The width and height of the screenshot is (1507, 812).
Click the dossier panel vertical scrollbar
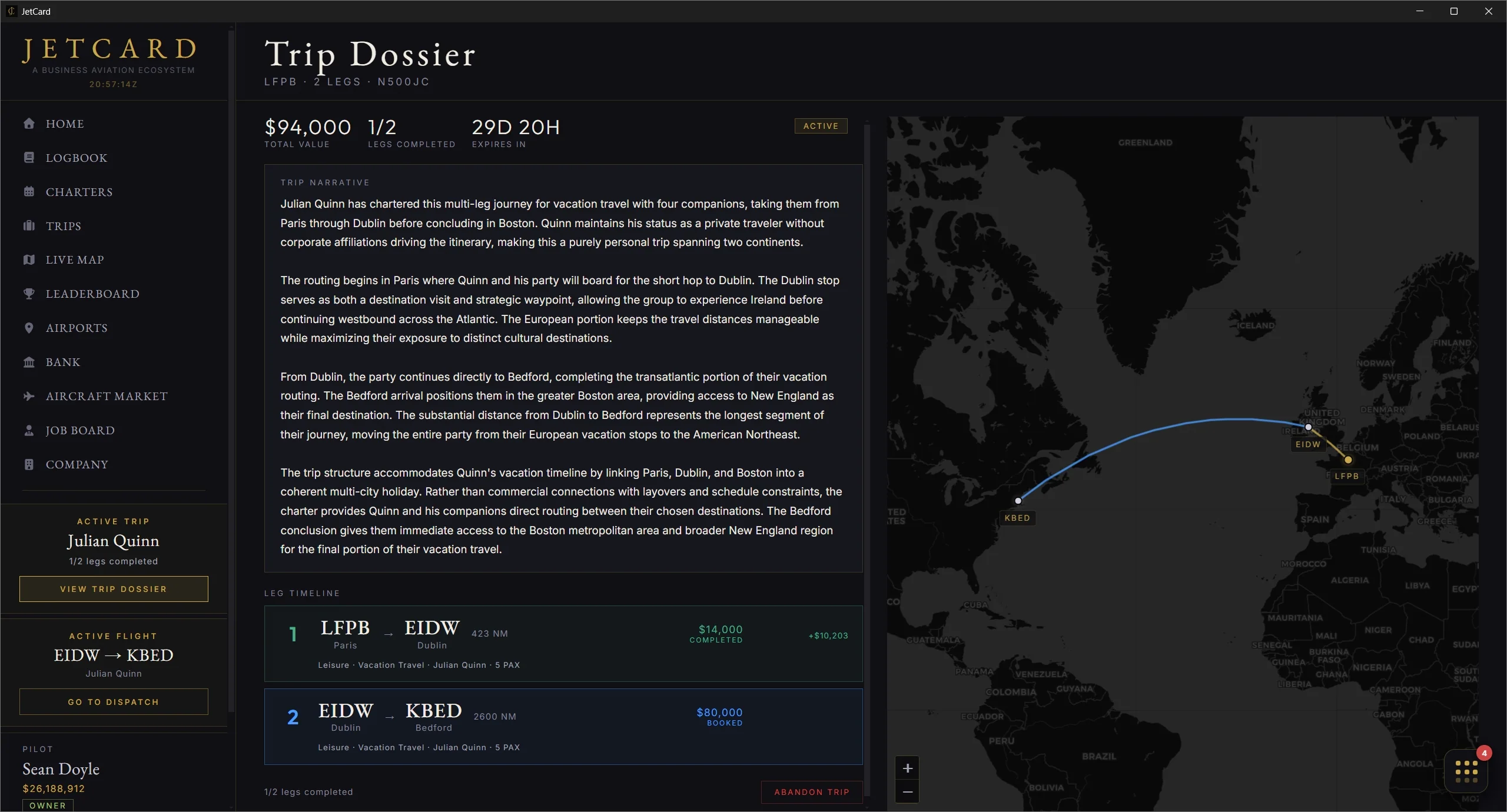click(x=867, y=459)
